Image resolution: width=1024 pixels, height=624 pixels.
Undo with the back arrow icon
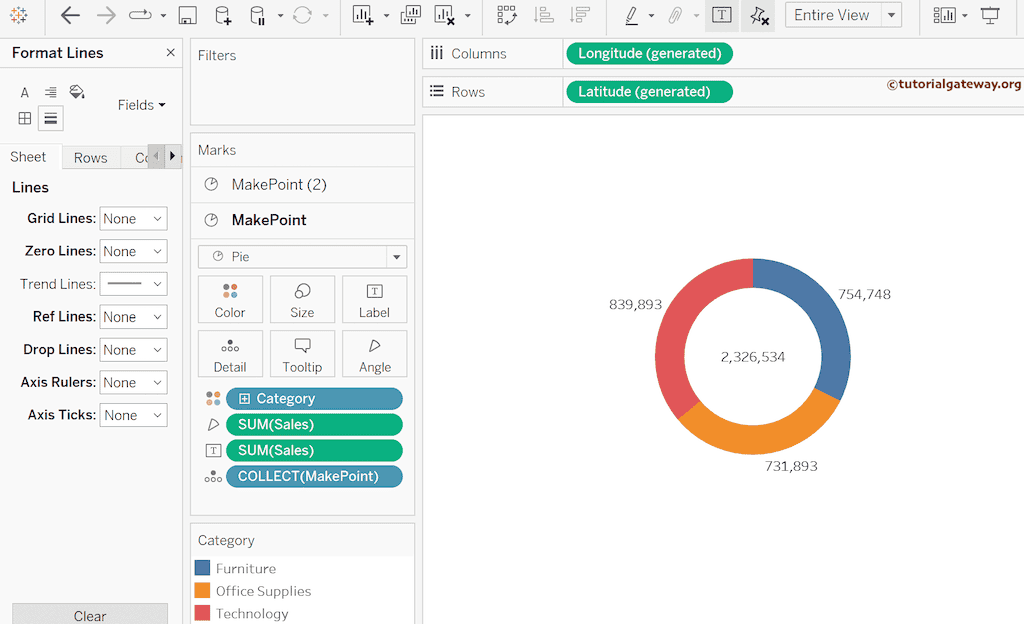[x=70, y=15]
